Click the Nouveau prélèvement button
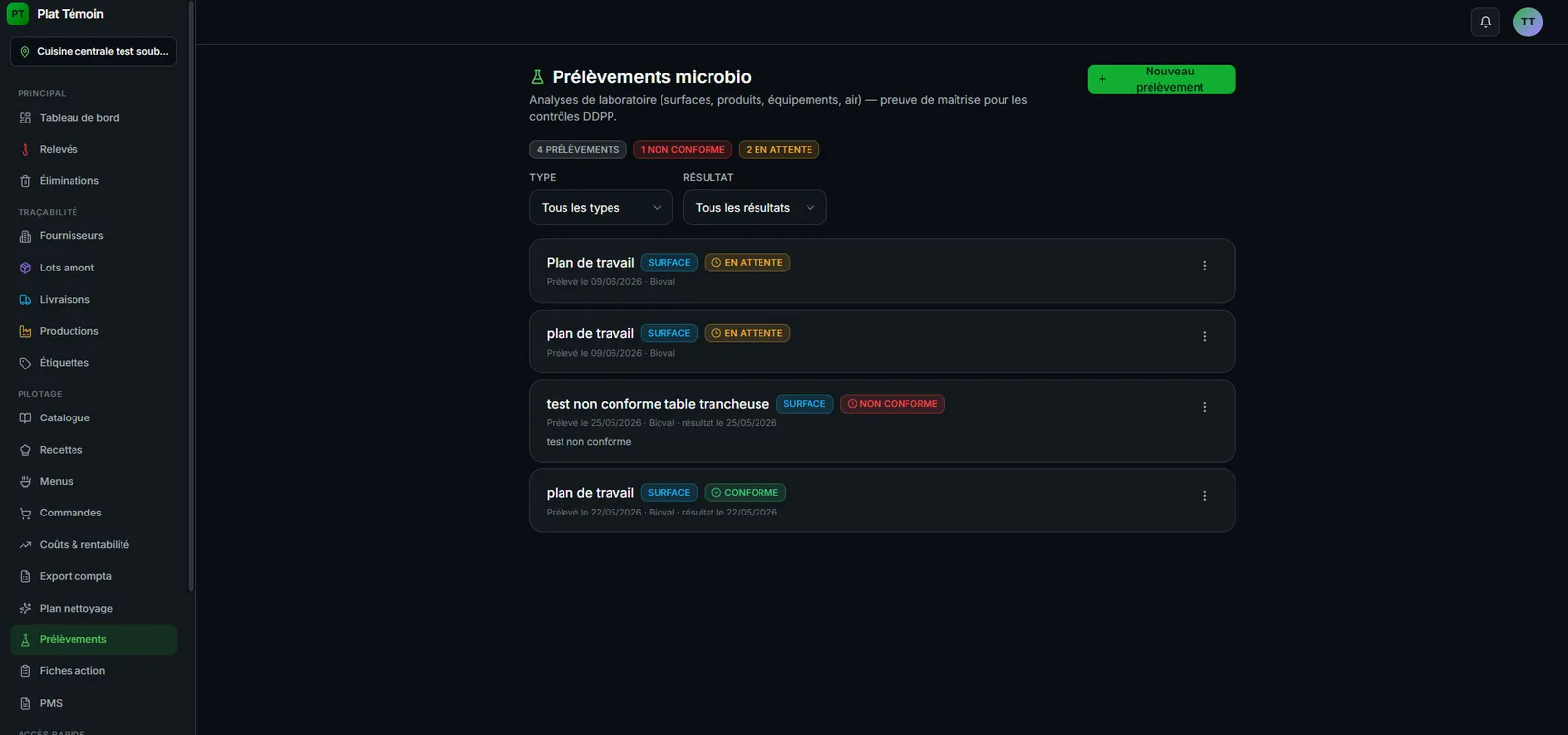The image size is (1568, 735). [x=1161, y=79]
